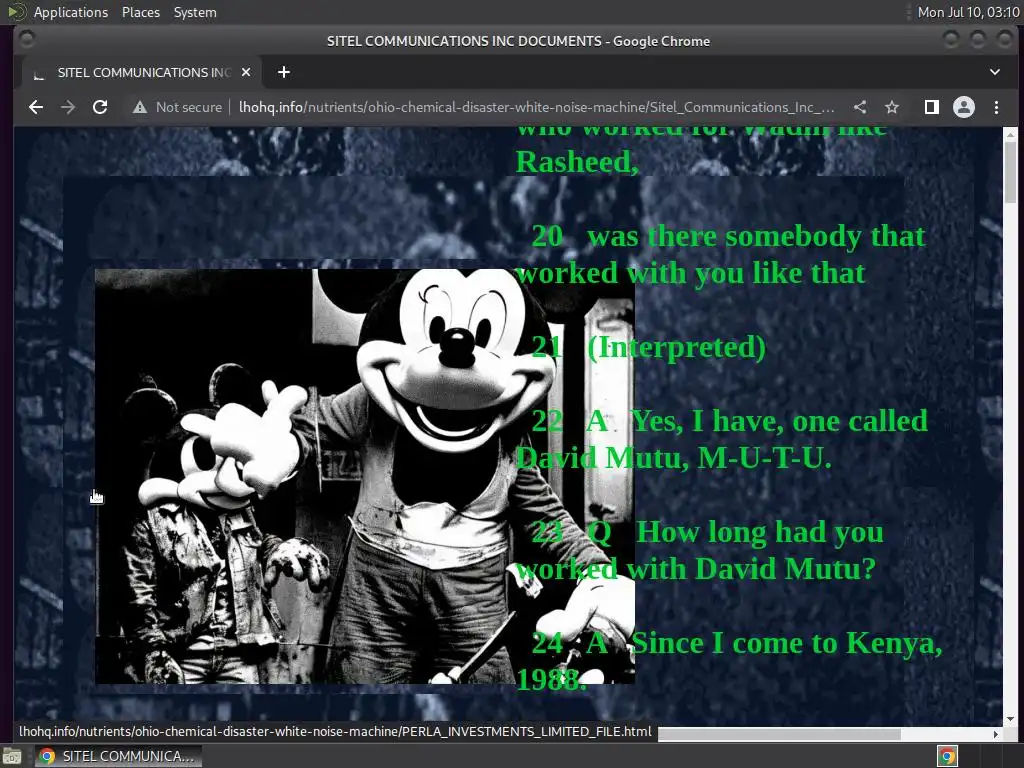Screen dimensions: 1024x768
Task: Click the show desktop icon in taskbar
Action: pyautogui.click(x=12, y=756)
